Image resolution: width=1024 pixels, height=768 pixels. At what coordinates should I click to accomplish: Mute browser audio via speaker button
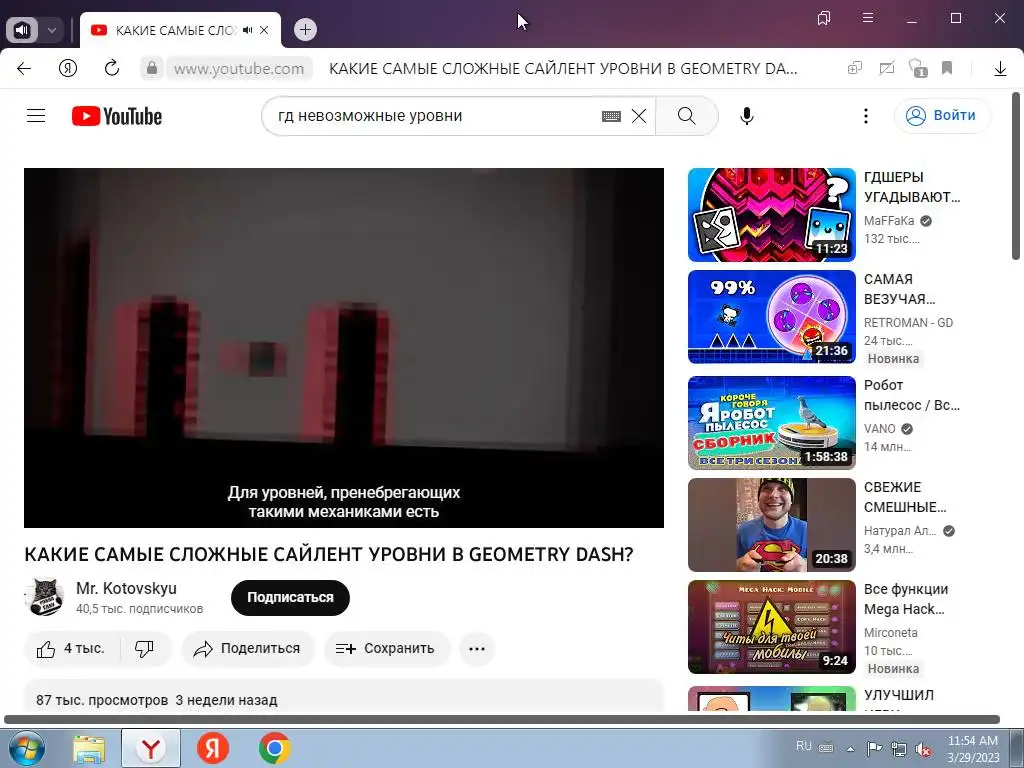(22, 30)
